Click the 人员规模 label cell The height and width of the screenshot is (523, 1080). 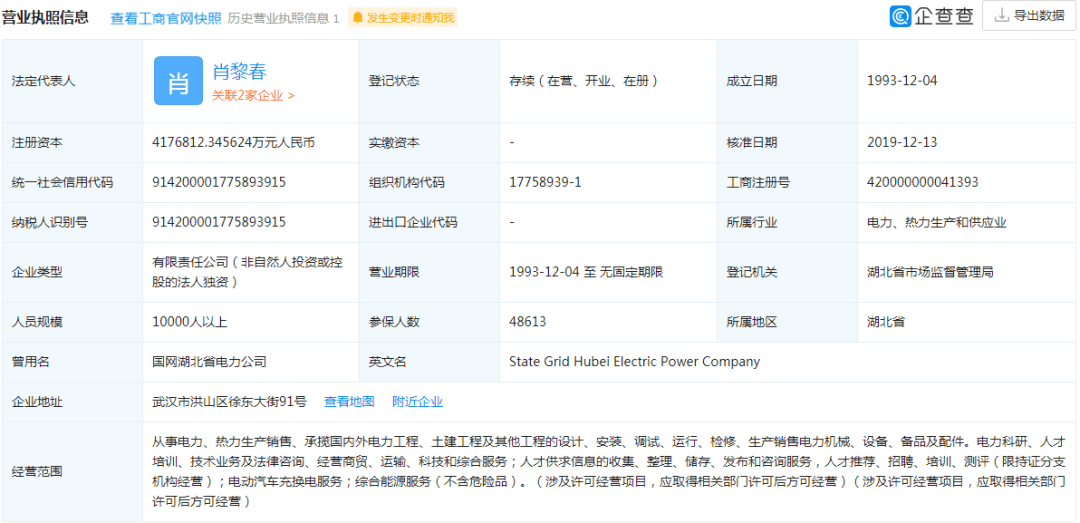pos(72,321)
